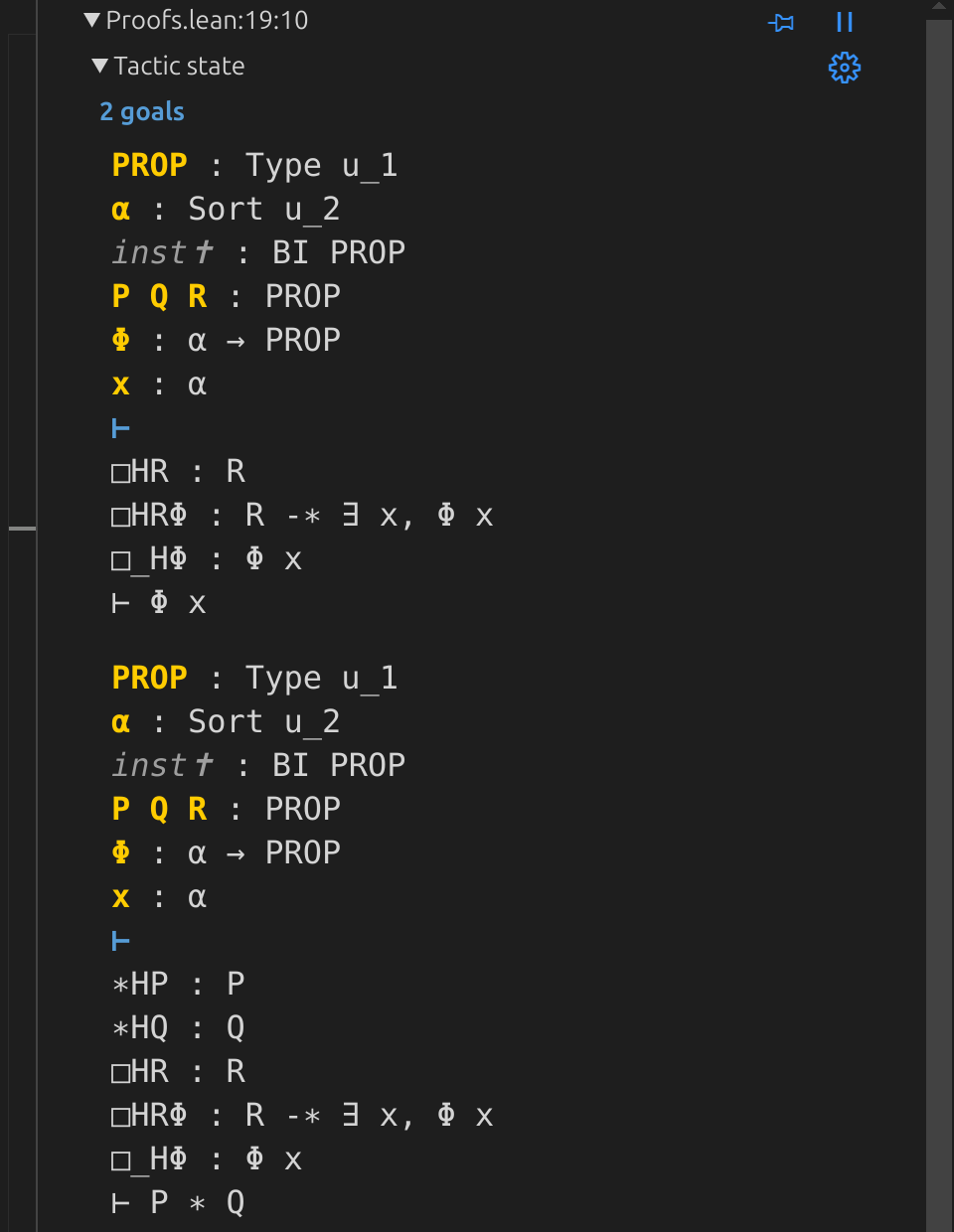Click the PROP variable name in first goal
The image size is (954, 1232).
[x=149, y=165]
